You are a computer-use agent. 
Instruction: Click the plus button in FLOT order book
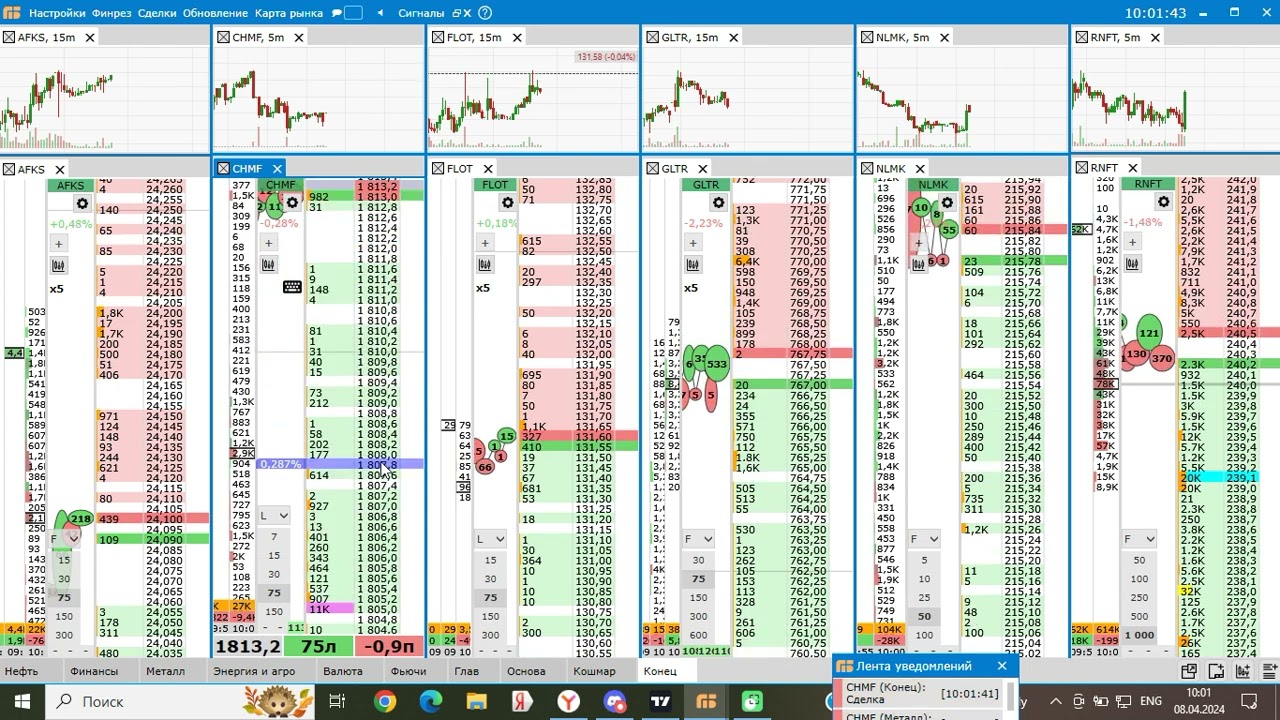point(485,243)
